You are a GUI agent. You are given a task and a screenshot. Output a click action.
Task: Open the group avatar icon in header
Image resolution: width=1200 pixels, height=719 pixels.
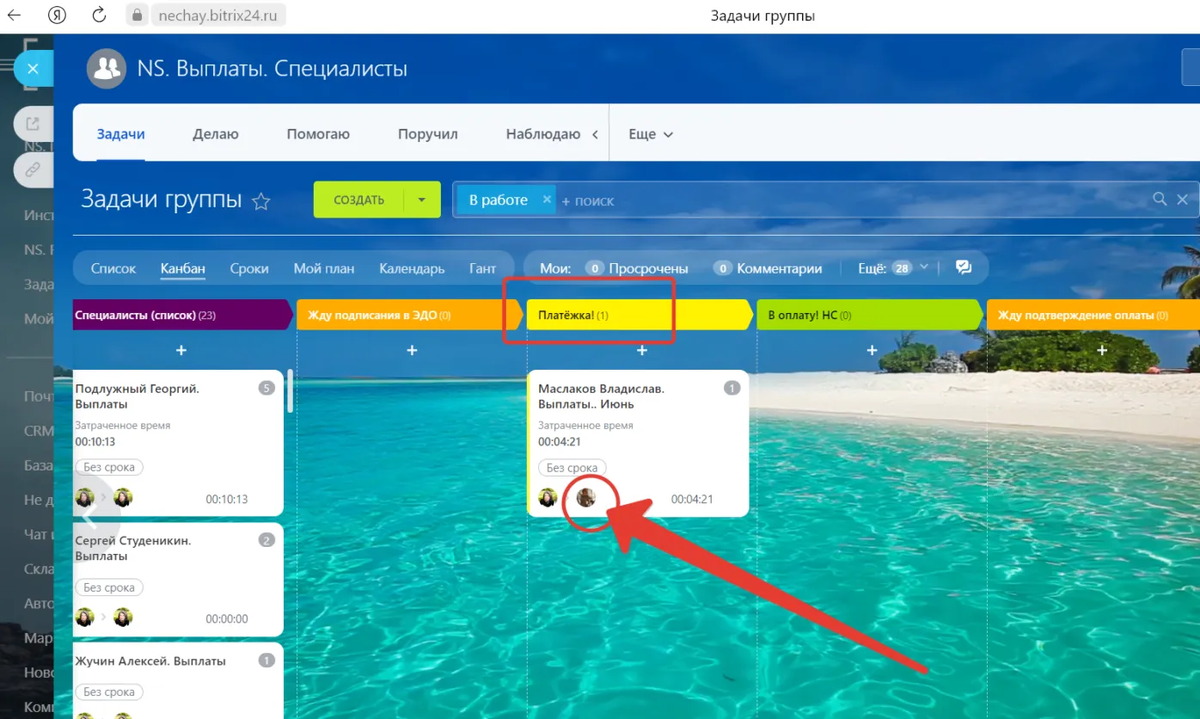pyautogui.click(x=106, y=69)
